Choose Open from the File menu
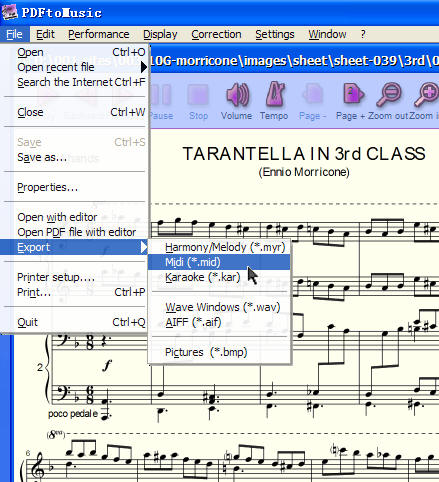This screenshot has height=482, width=439. tap(75, 52)
